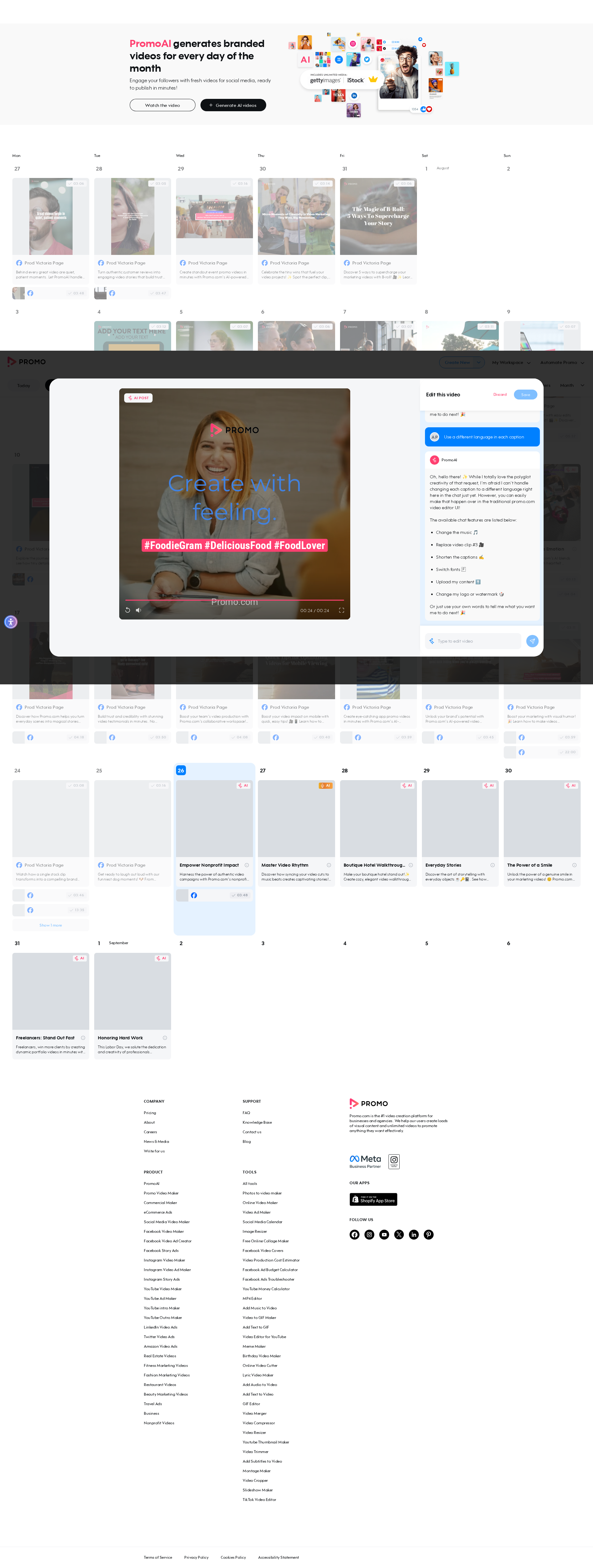Open the Terms of Service link
The height and width of the screenshot is (1568, 593).
[x=158, y=1557]
